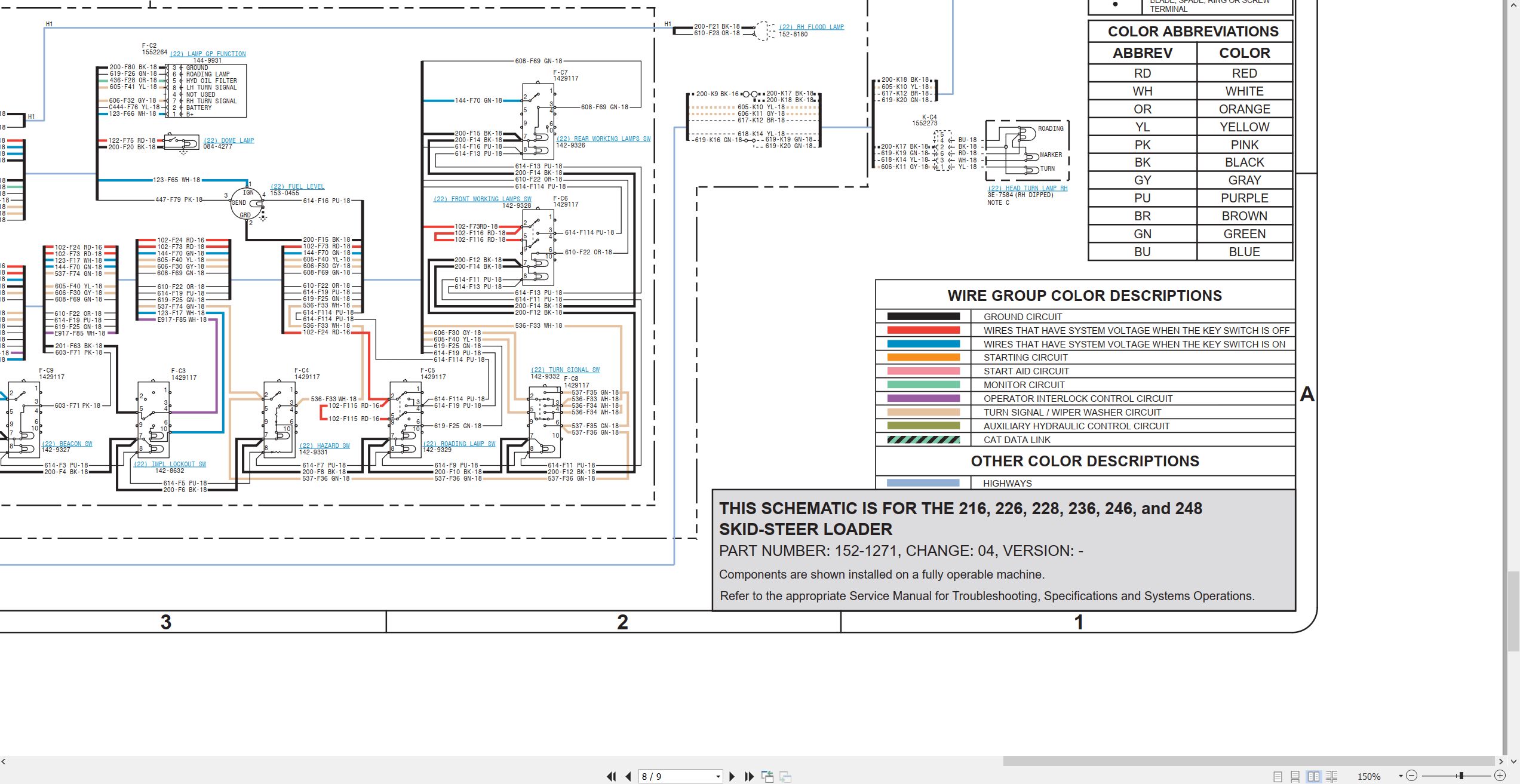Click the scroll left arrow
Viewport: 1520px width, 784px height.
4,761
